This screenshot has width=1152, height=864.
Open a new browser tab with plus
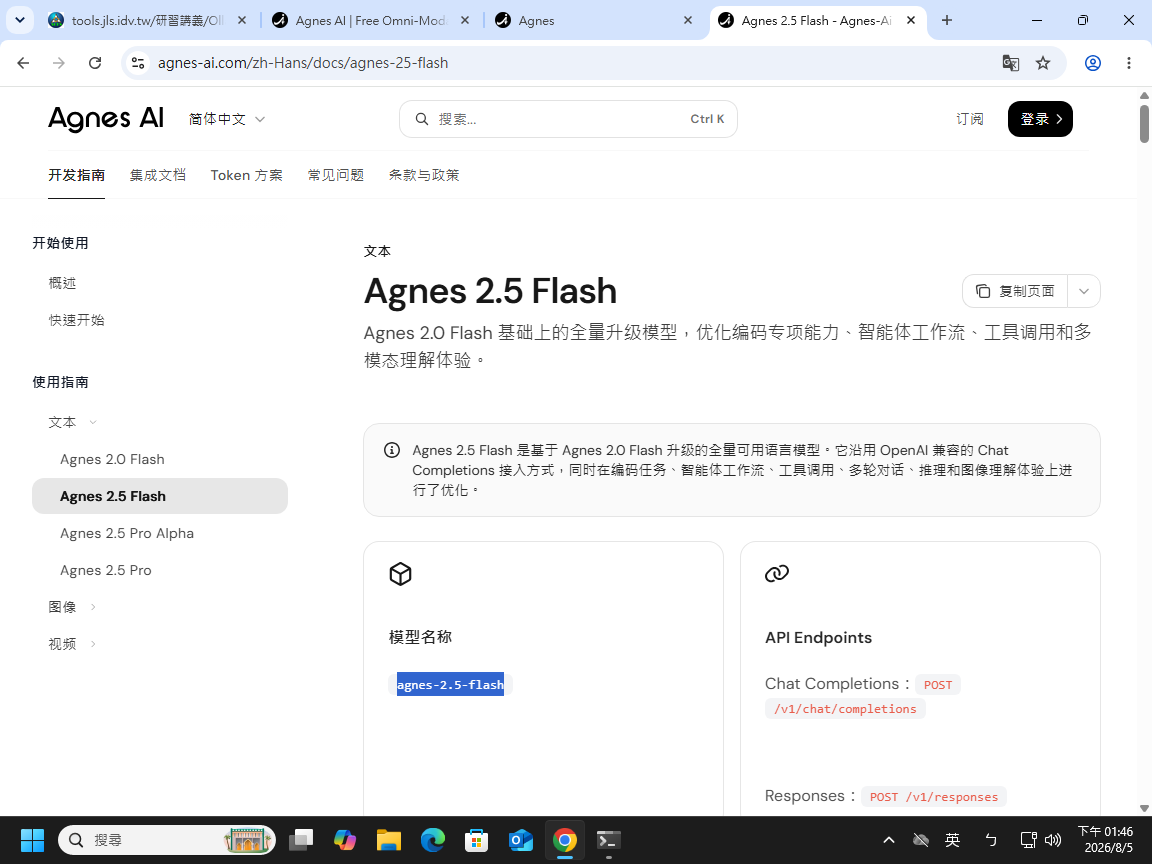point(947,21)
